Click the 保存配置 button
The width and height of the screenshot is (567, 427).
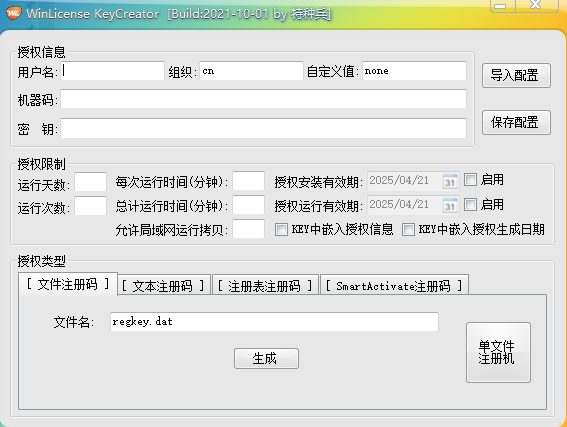tap(516, 123)
